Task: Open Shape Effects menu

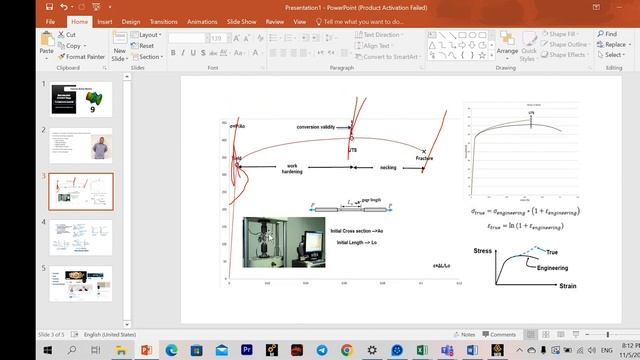Action: point(565,54)
